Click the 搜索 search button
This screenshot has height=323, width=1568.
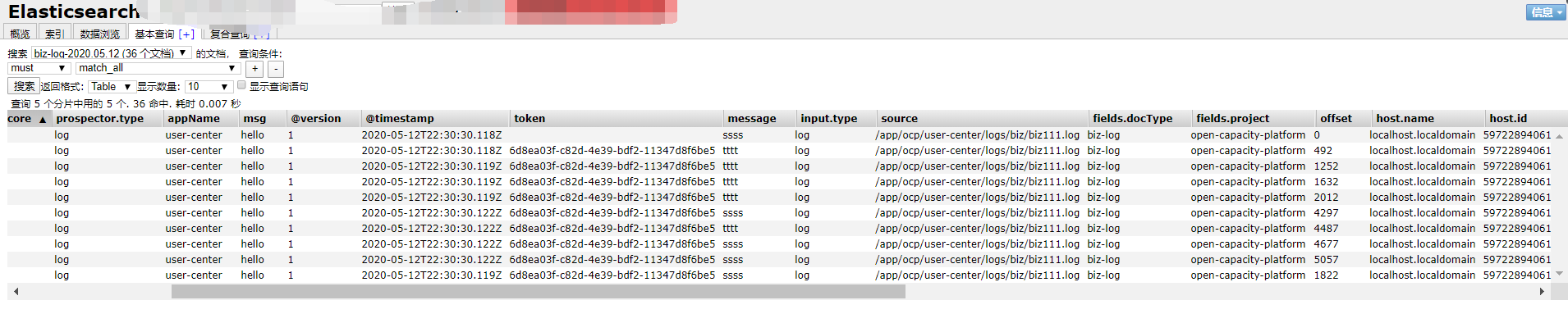tap(24, 86)
